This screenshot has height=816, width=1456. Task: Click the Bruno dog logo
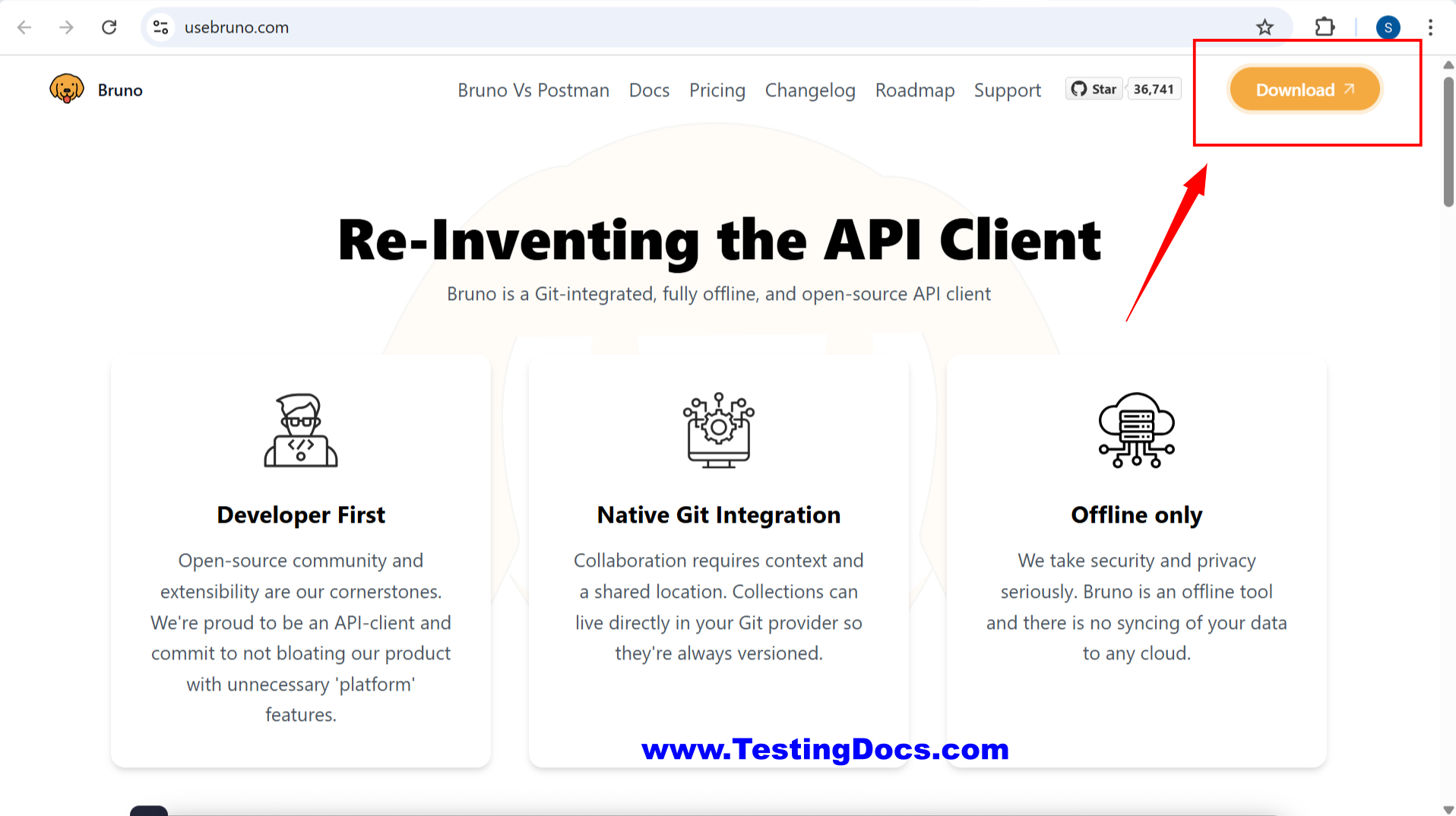pos(67,89)
